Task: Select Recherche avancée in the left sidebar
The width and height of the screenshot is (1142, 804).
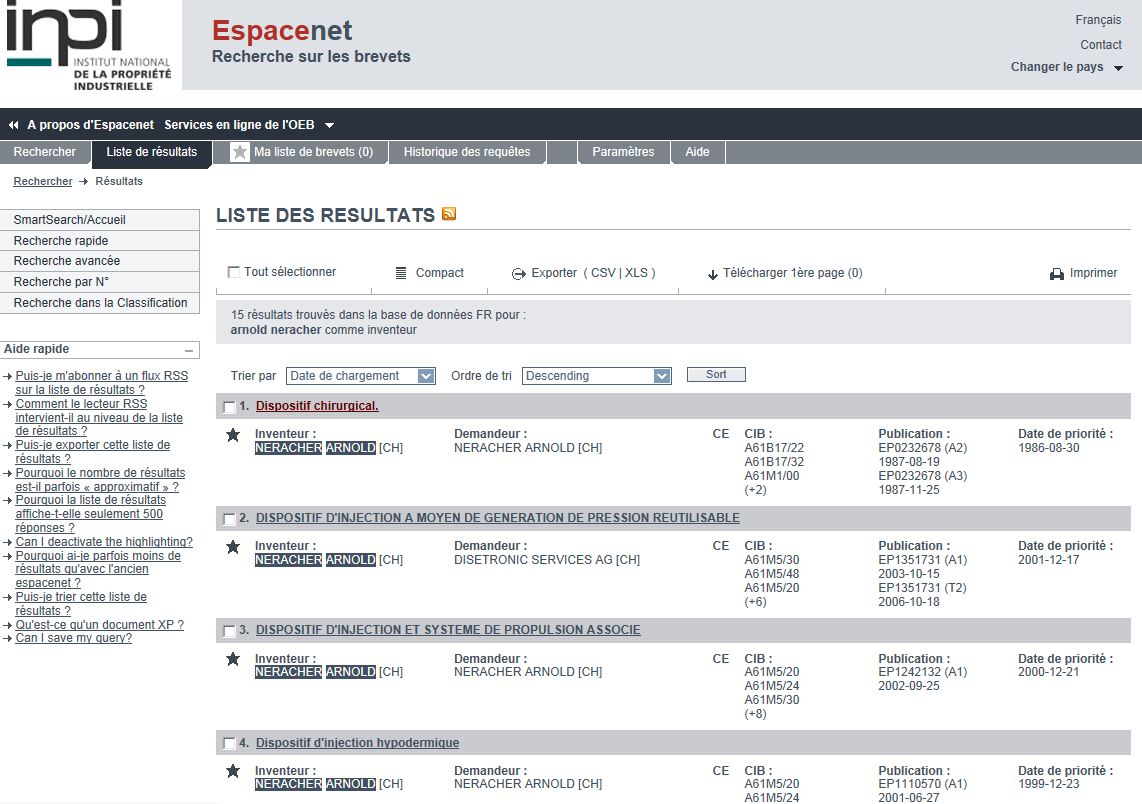Action: point(67,261)
